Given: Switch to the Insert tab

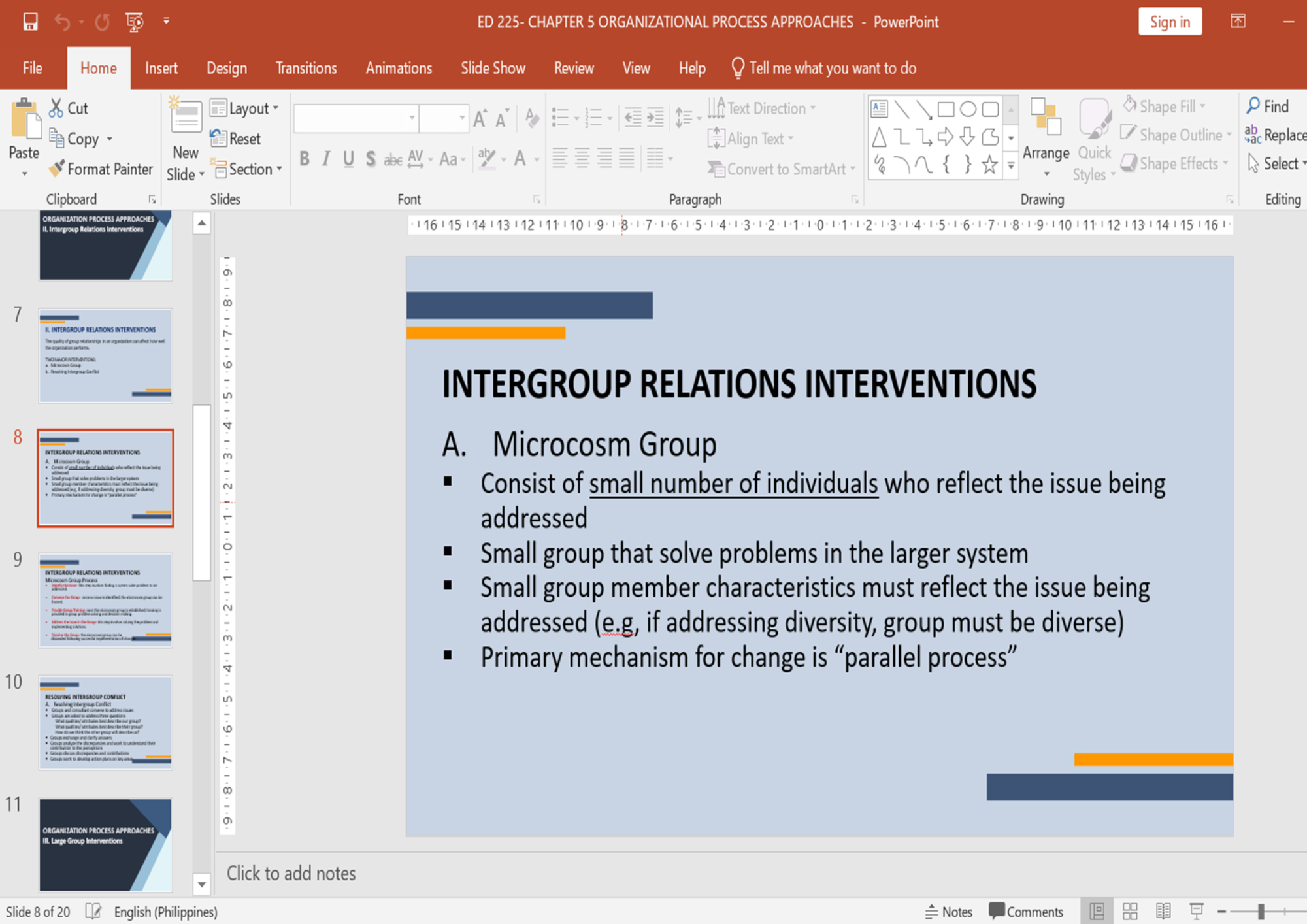Looking at the screenshot, I should 161,68.
